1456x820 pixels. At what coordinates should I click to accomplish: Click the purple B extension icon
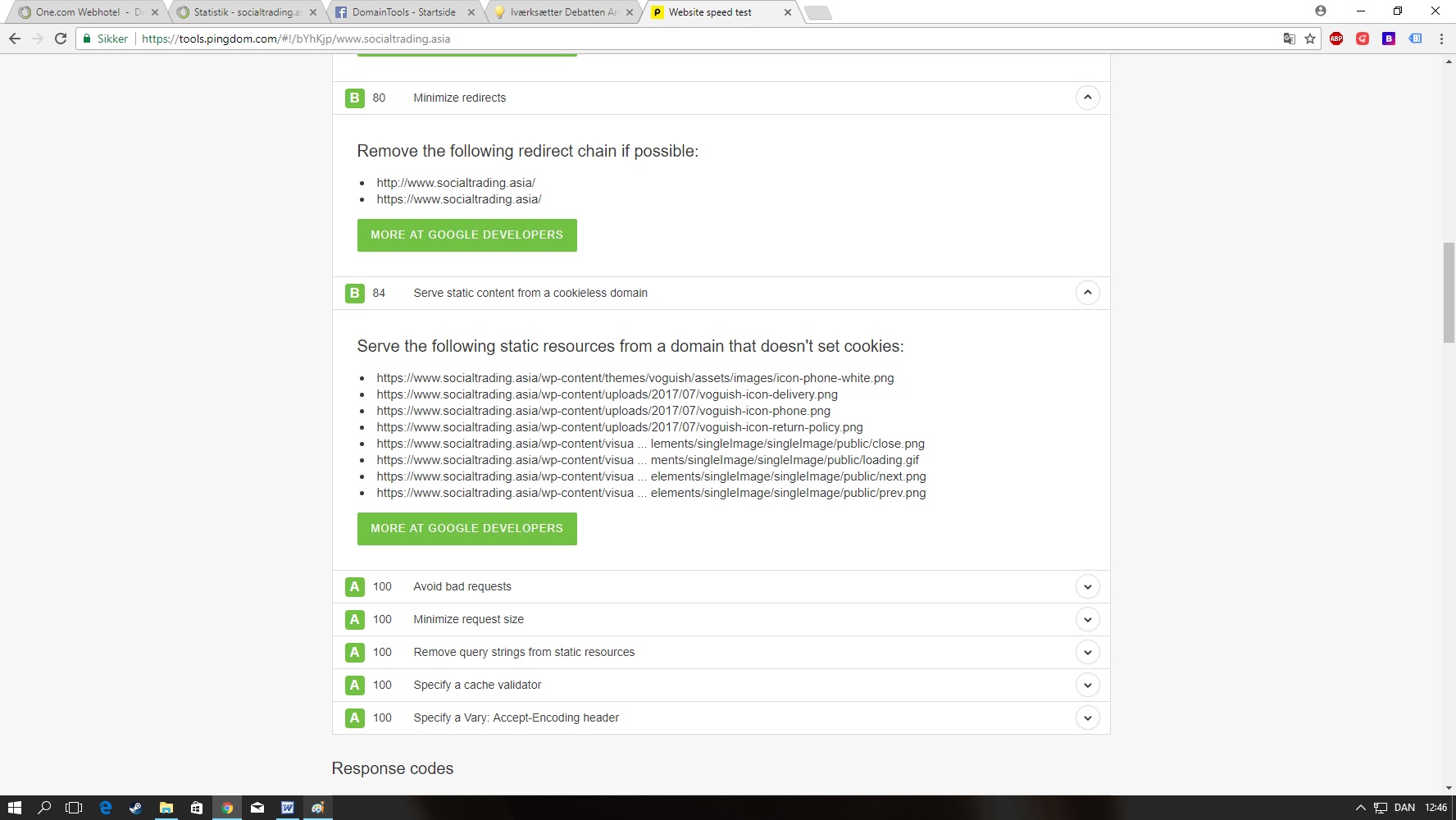1389,39
